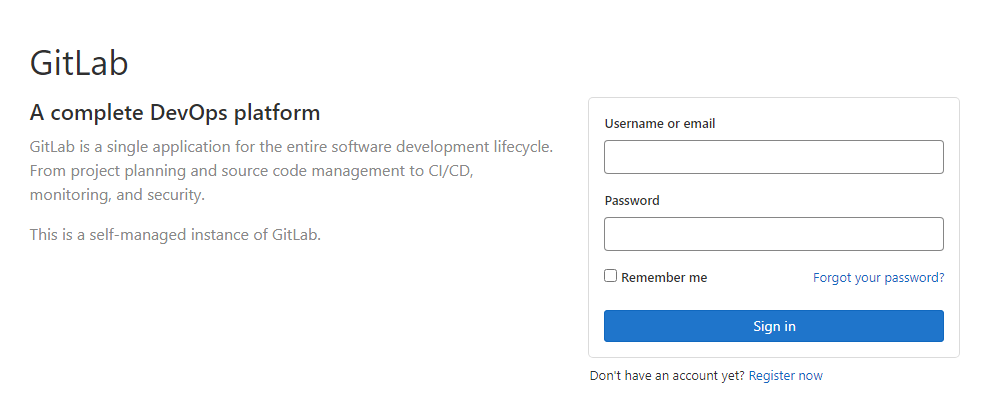The height and width of the screenshot is (407, 983).
Task: Click the Username or email input field
Action: (774, 157)
